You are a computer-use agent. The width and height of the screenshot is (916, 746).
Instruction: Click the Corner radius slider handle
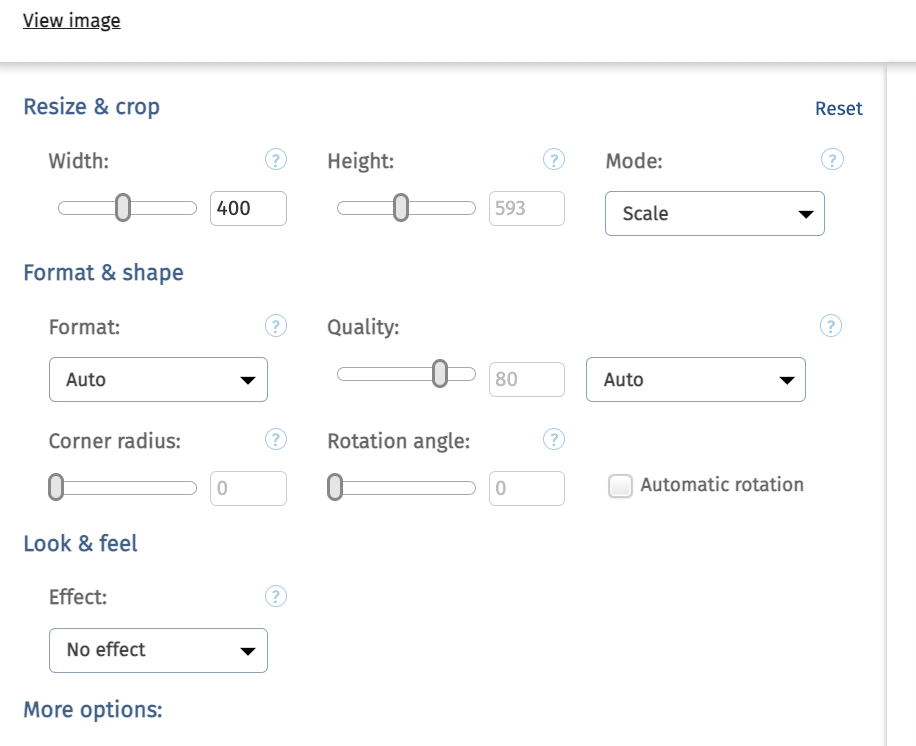tap(57, 488)
